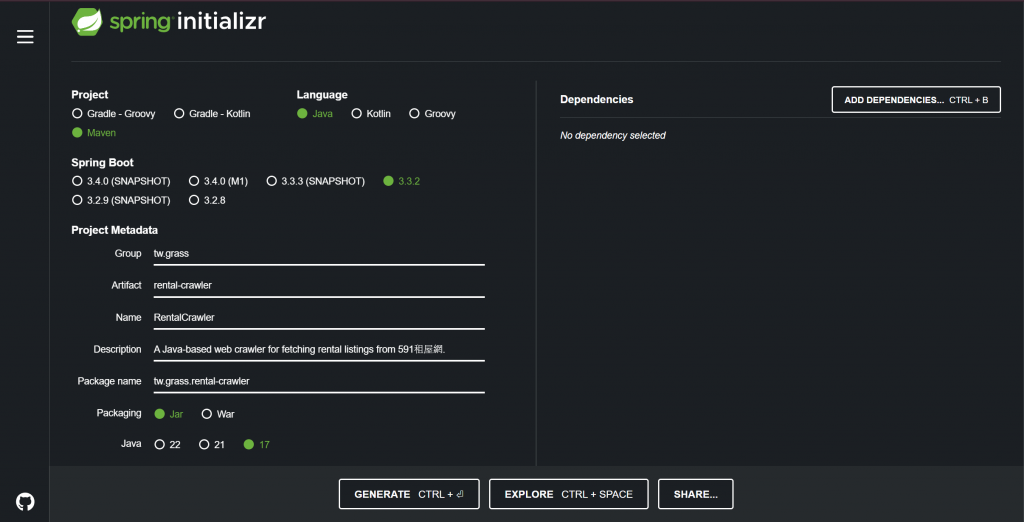Image resolution: width=1024 pixels, height=522 pixels.
Task: Click the Share button
Action: click(696, 494)
